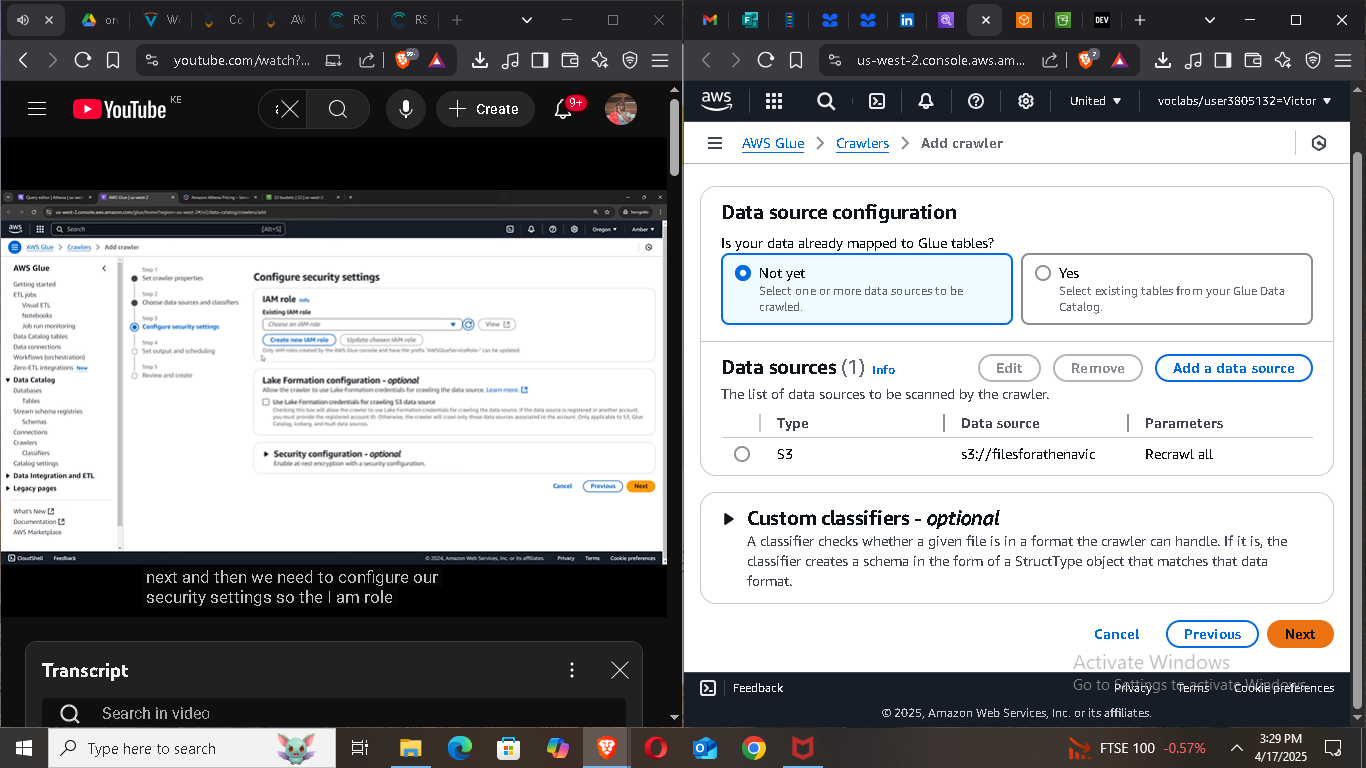This screenshot has height=768, width=1366.
Task: Open AWS notifications bell
Action: coord(926,101)
